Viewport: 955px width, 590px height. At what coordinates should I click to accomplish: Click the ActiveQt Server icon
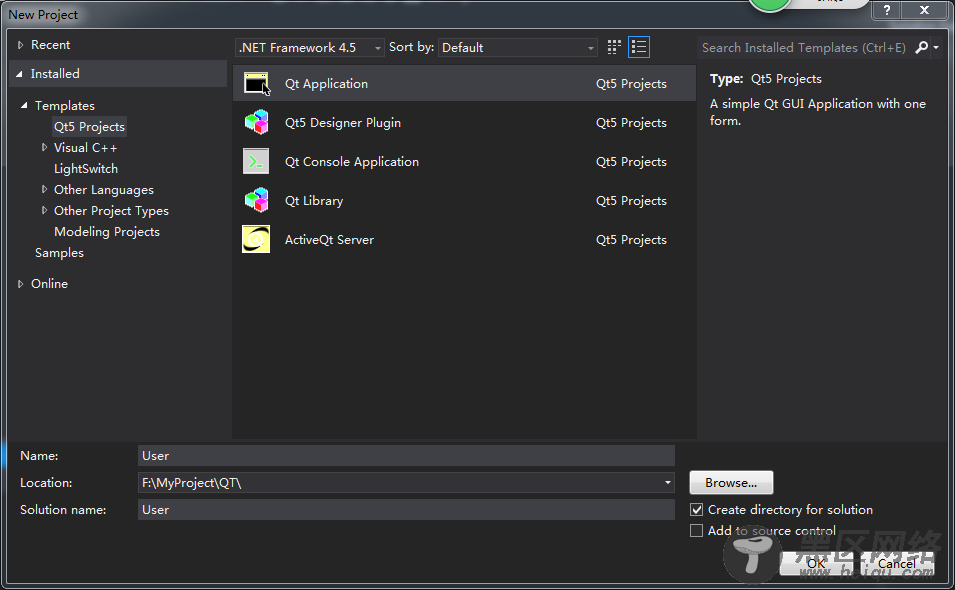click(x=256, y=239)
